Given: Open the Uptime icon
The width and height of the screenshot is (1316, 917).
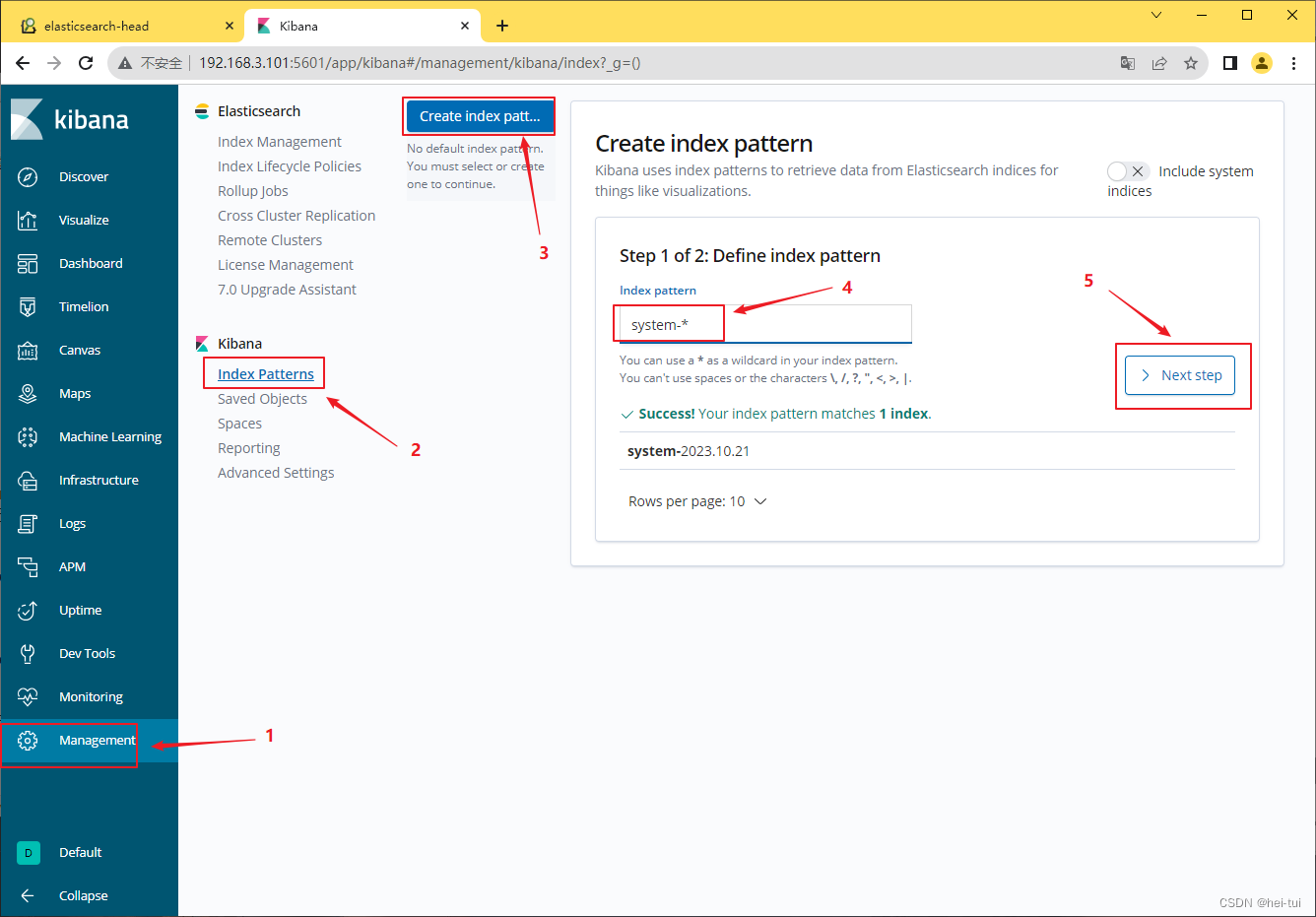Looking at the screenshot, I should pos(28,611).
